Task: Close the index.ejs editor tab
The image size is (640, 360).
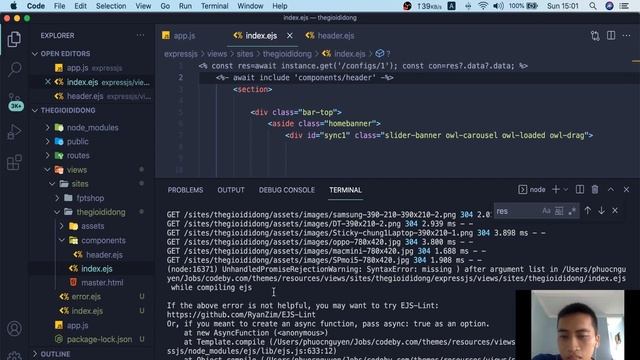Action: (x=289, y=36)
